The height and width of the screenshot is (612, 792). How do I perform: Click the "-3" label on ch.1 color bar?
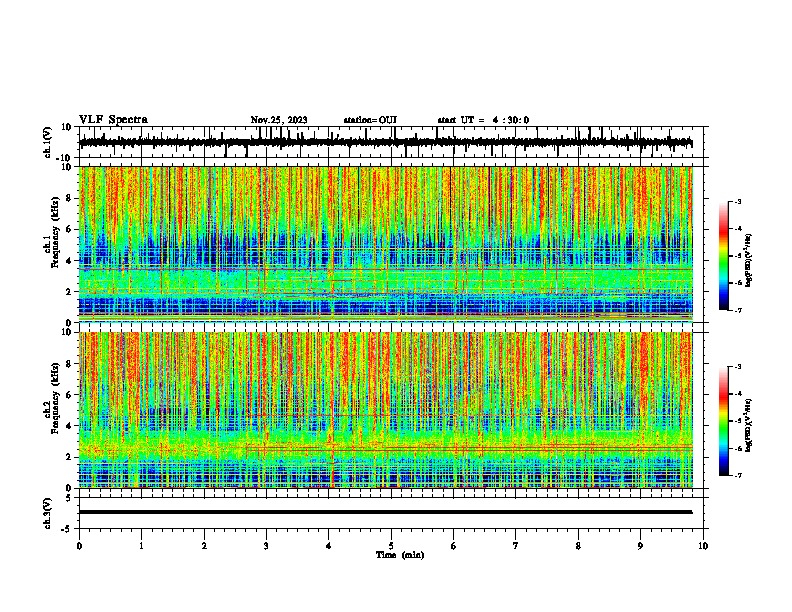tap(737, 202)
